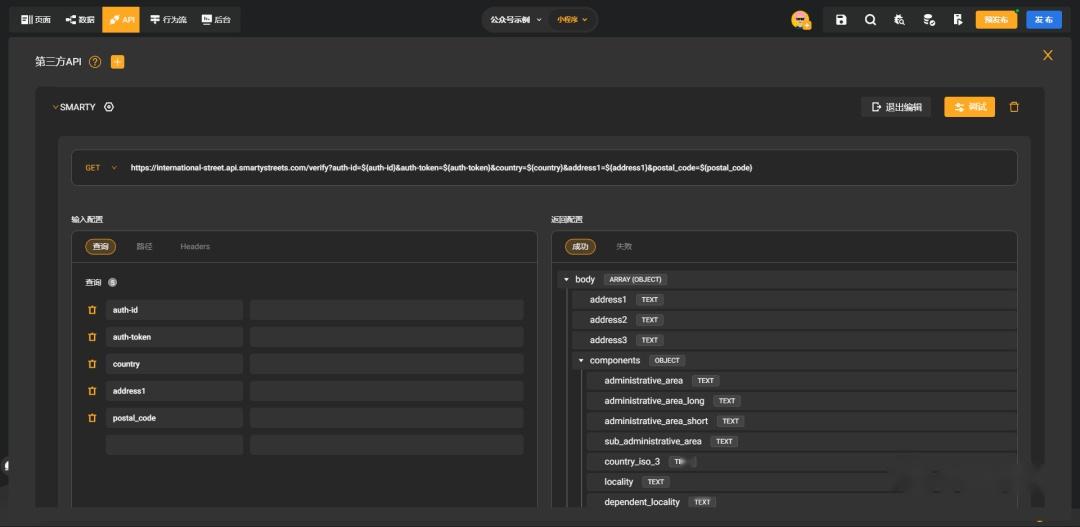Open the 查询 input tab
The image size is (1080, 527).
pyautogui.click(x=101, y=247)
